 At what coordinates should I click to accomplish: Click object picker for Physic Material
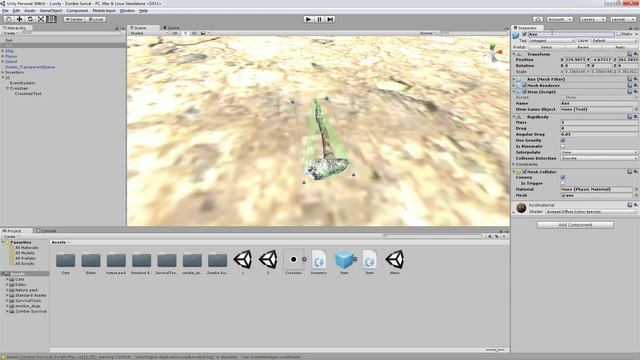pos(636,189)
